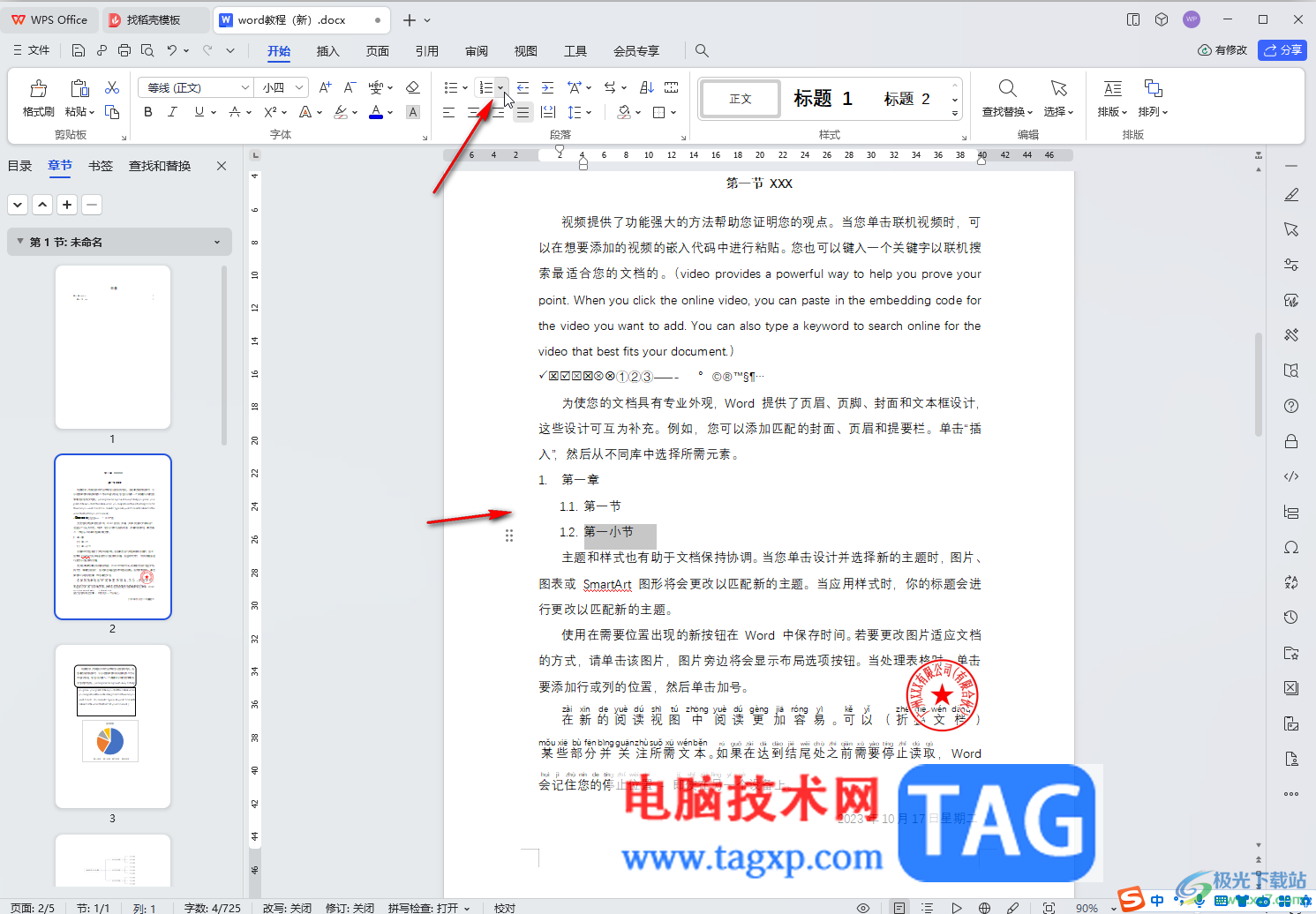The image size is (1316, 914).
Task: Click eye protection mode icon in status bar
Action: tap(863, 908)
